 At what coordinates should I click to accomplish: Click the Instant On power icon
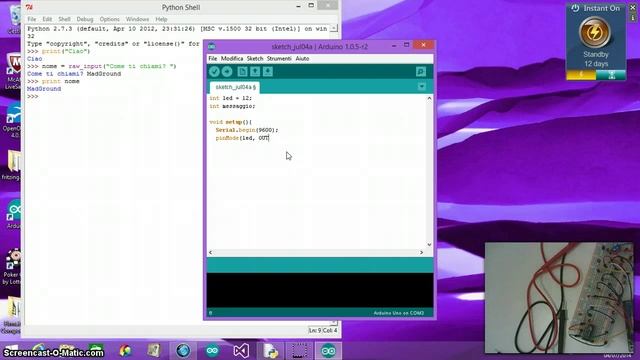point(575,8)
